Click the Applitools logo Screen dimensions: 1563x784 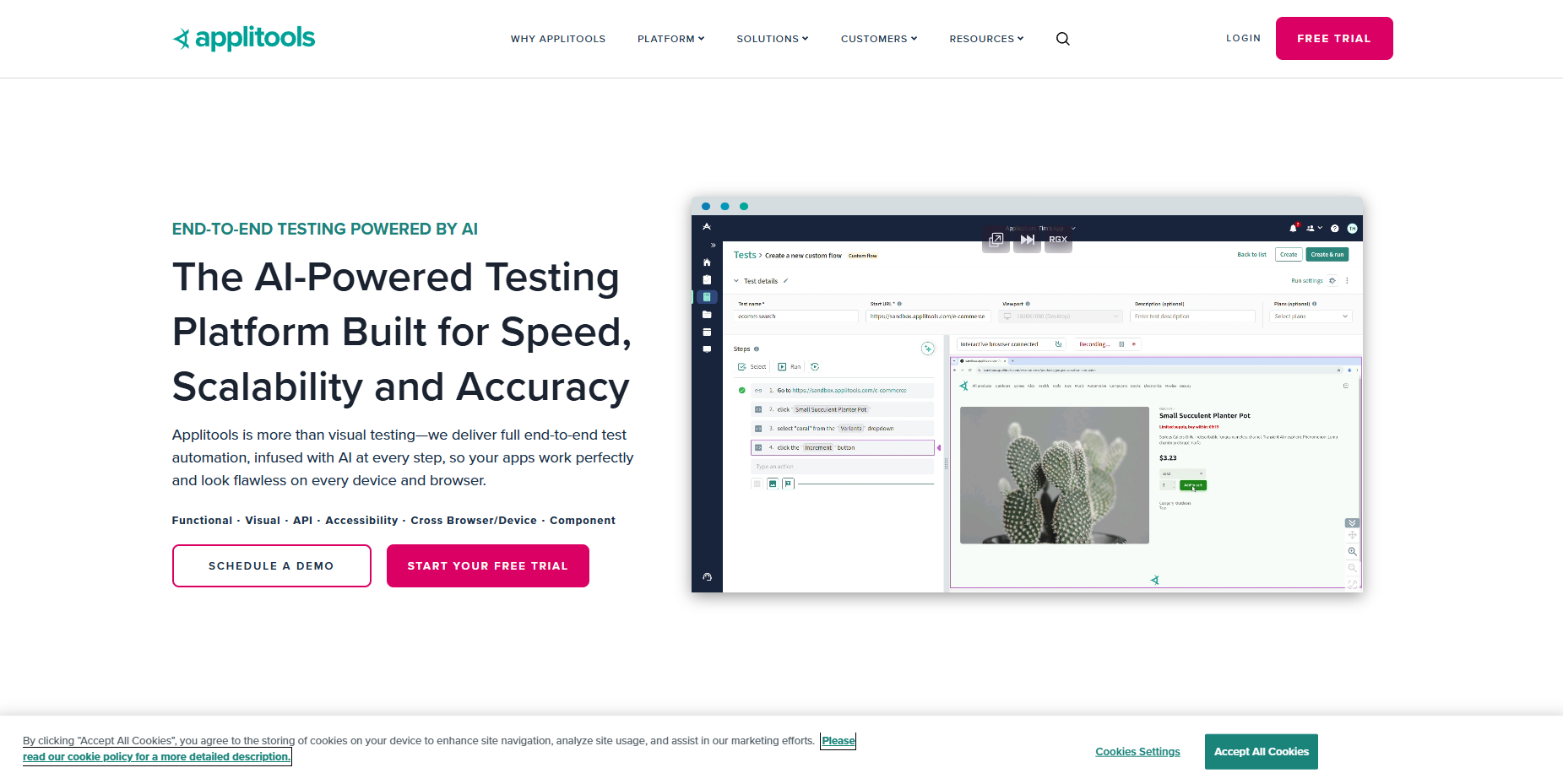point(243,38)
